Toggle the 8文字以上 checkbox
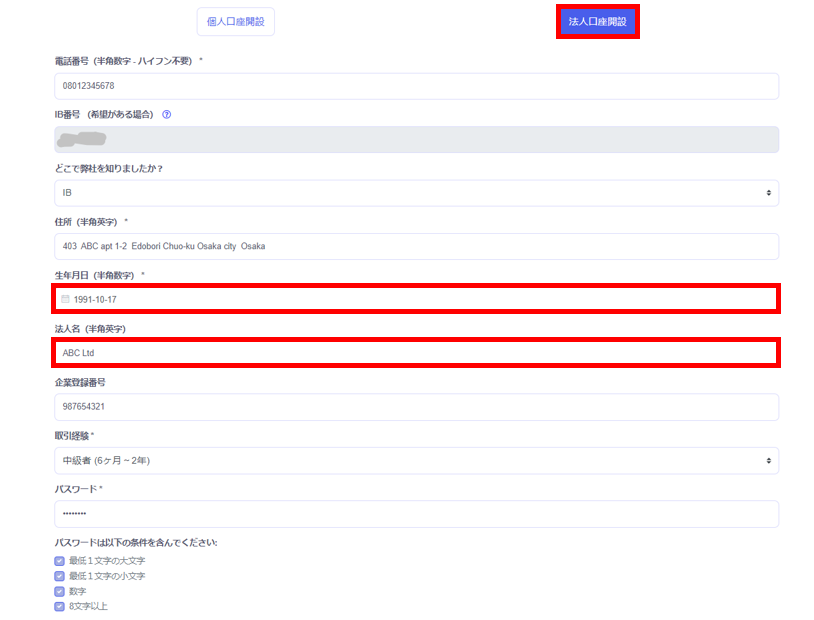Image resolution: width=814 pixels, height=620 pixels. (x=60, y=606)
